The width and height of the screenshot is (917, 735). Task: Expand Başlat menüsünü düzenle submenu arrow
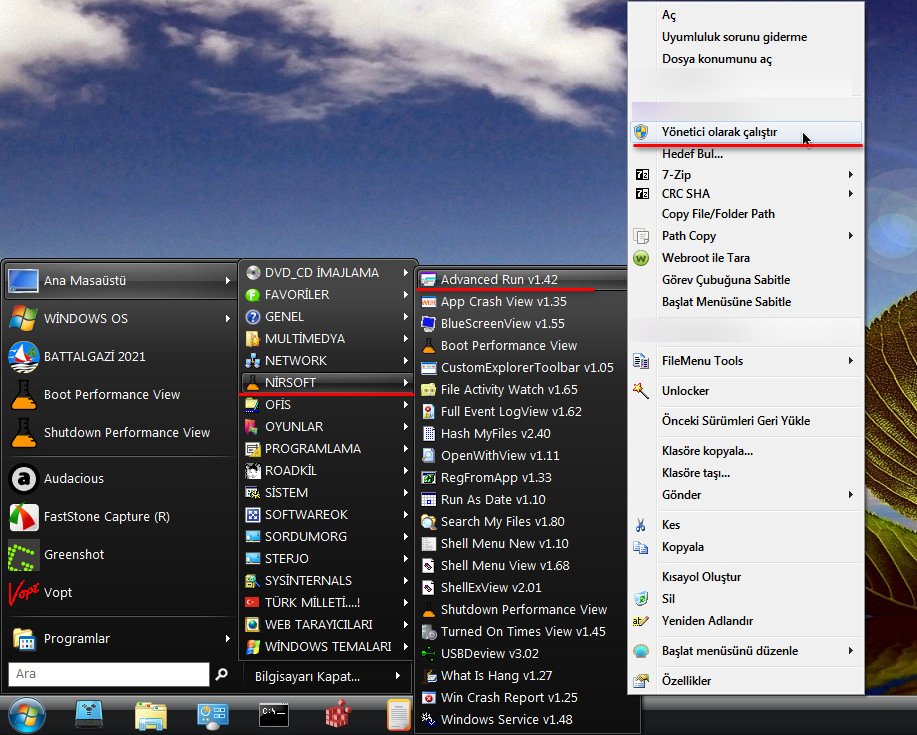point(851,651)
